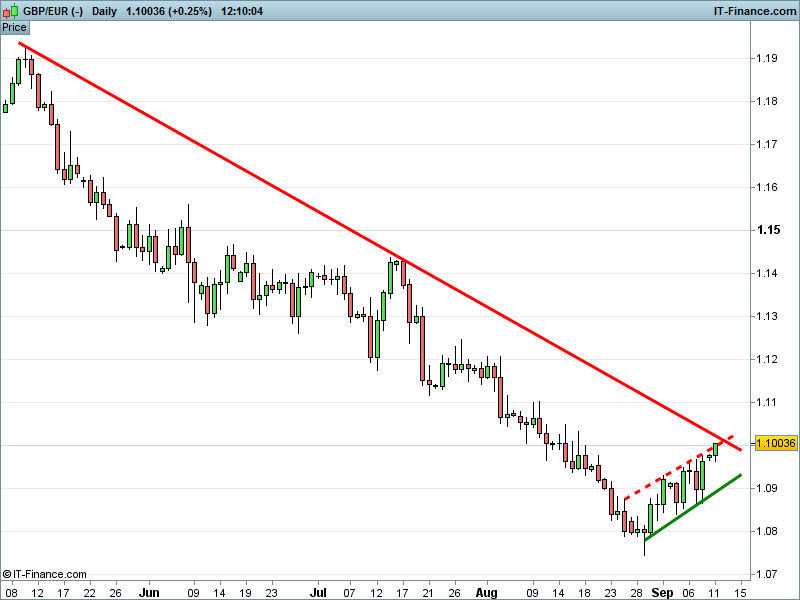Click the candlestick icon beside GBP/EUR
The image size is (800, 600).
(x=10, y=11)
